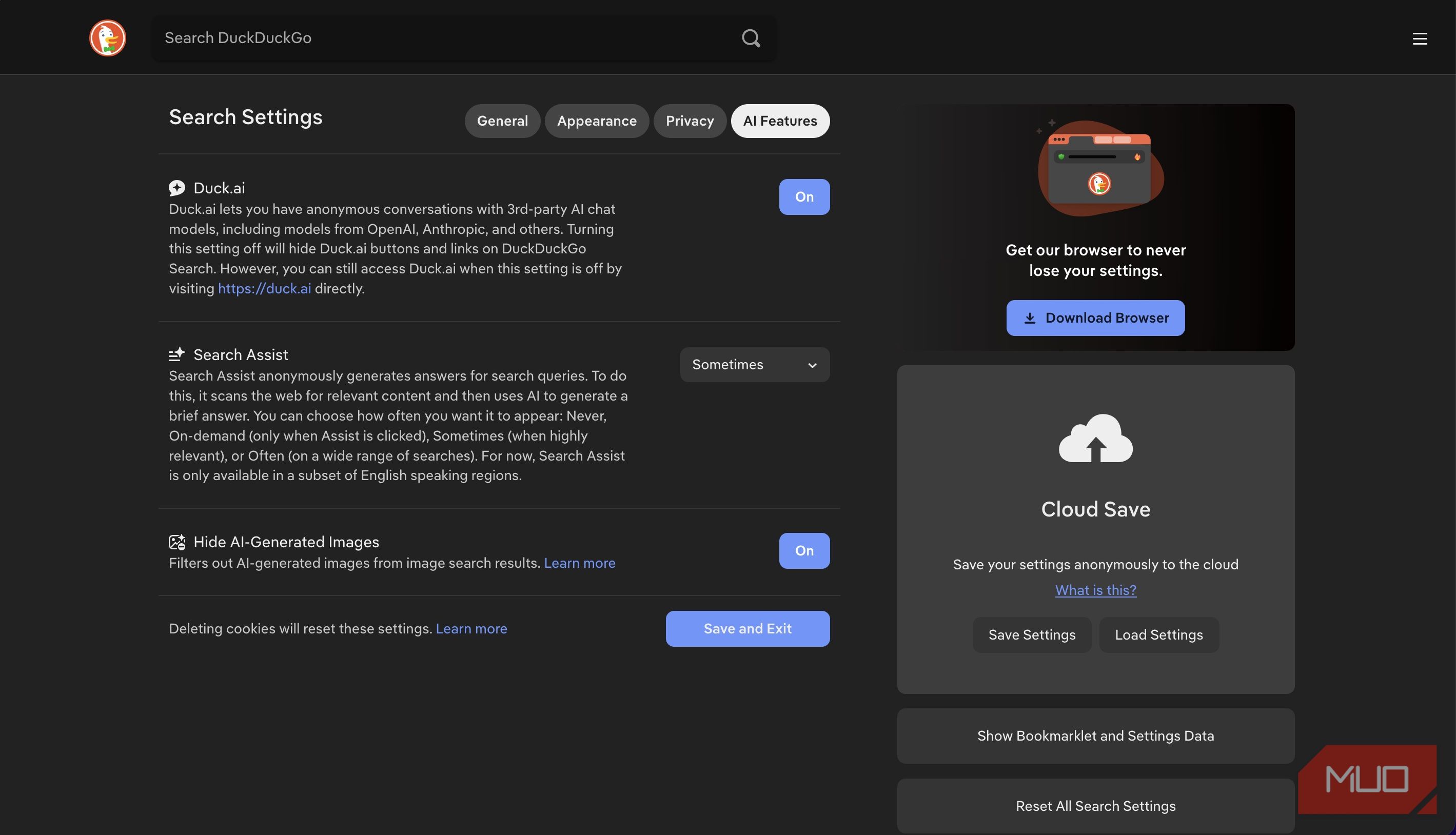Image resolution: width=1456 pixels, height=835 pixels.
Task: Click the browser illustration in the promo card
Action: [x=1100, y=169]
